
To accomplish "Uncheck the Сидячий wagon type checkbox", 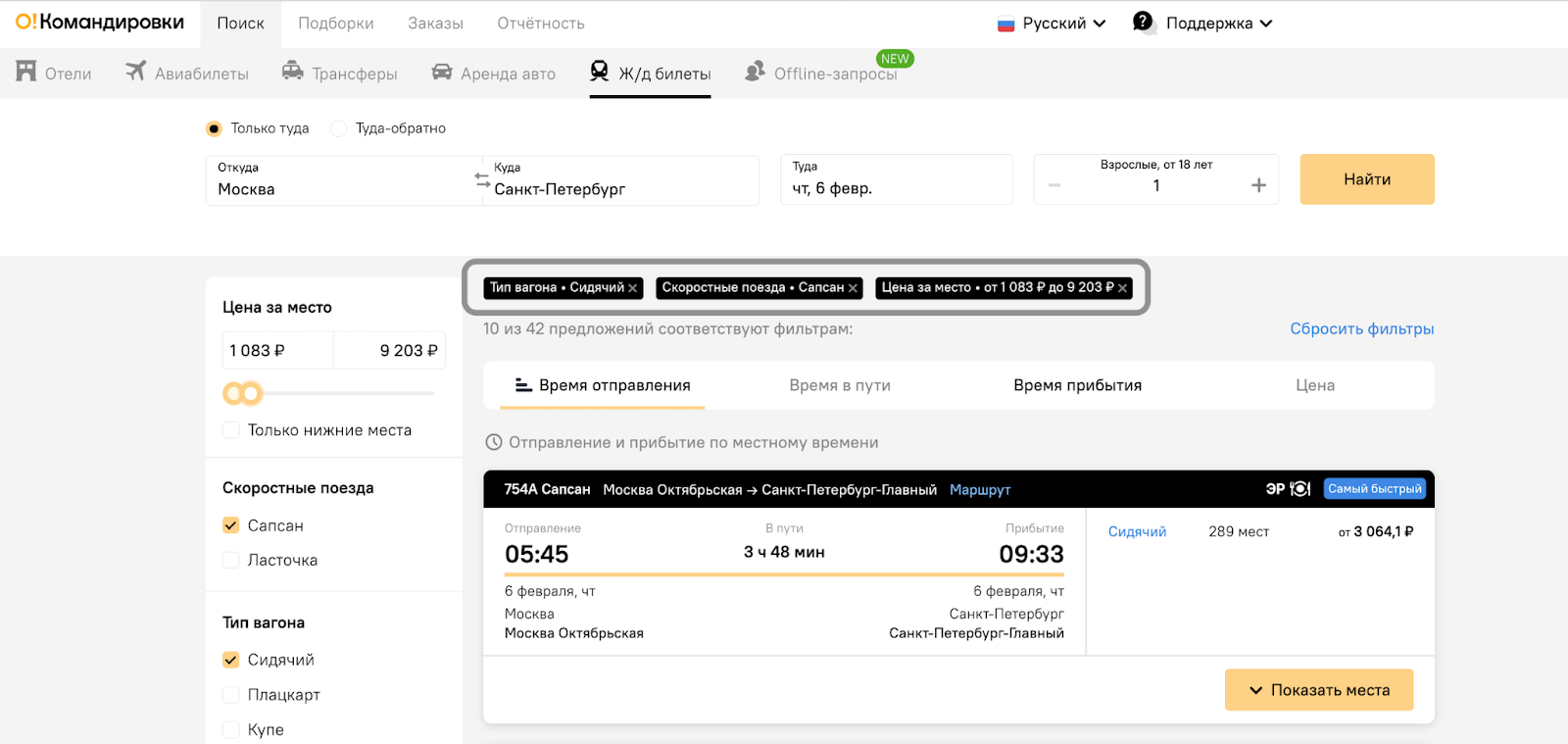I will point(231,660).
